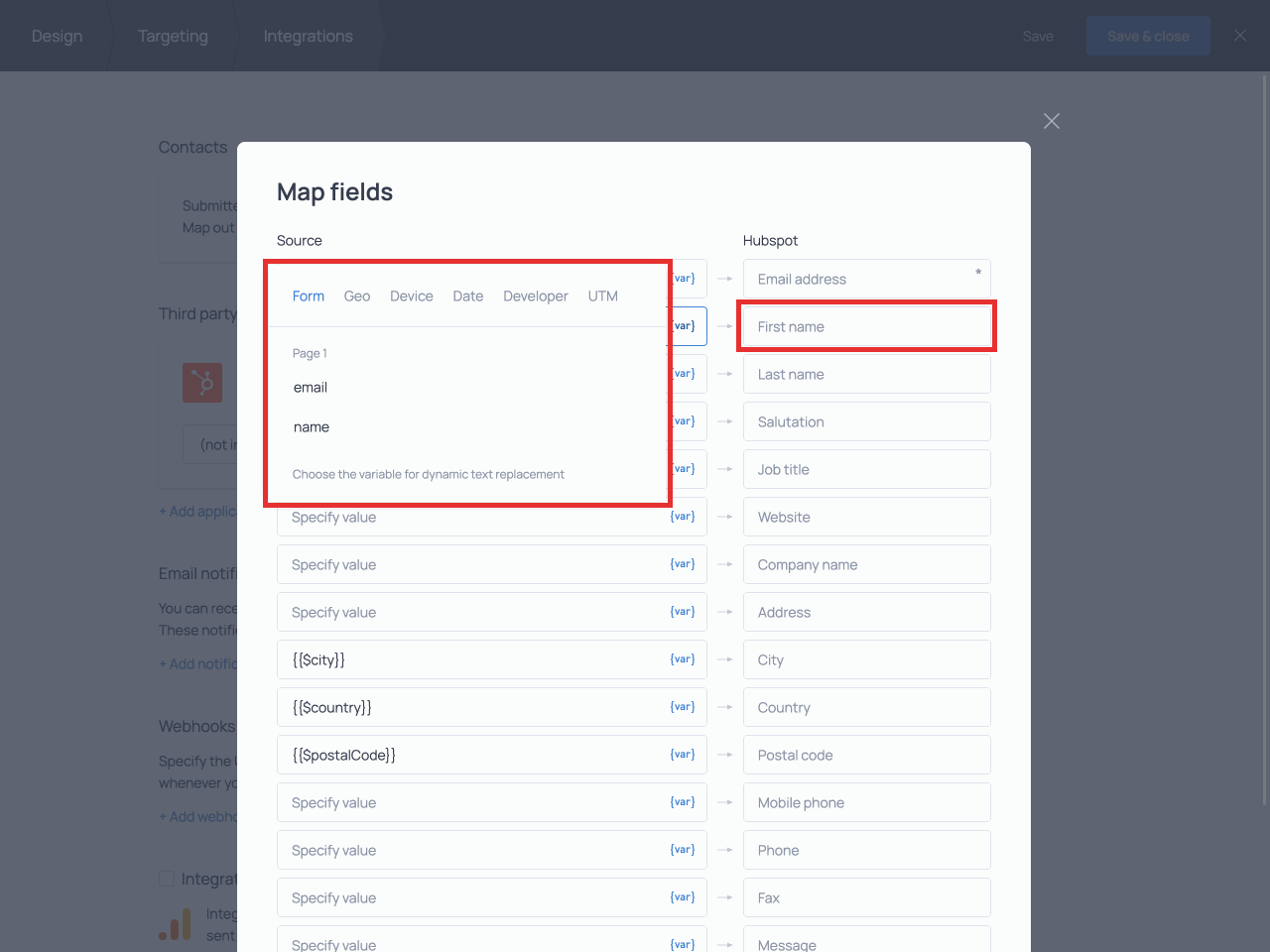Image resolution: width=1270 pixels, height=952 pixels.
Task: Click the HubSpot integration logo icon
Action: [202, 382]
